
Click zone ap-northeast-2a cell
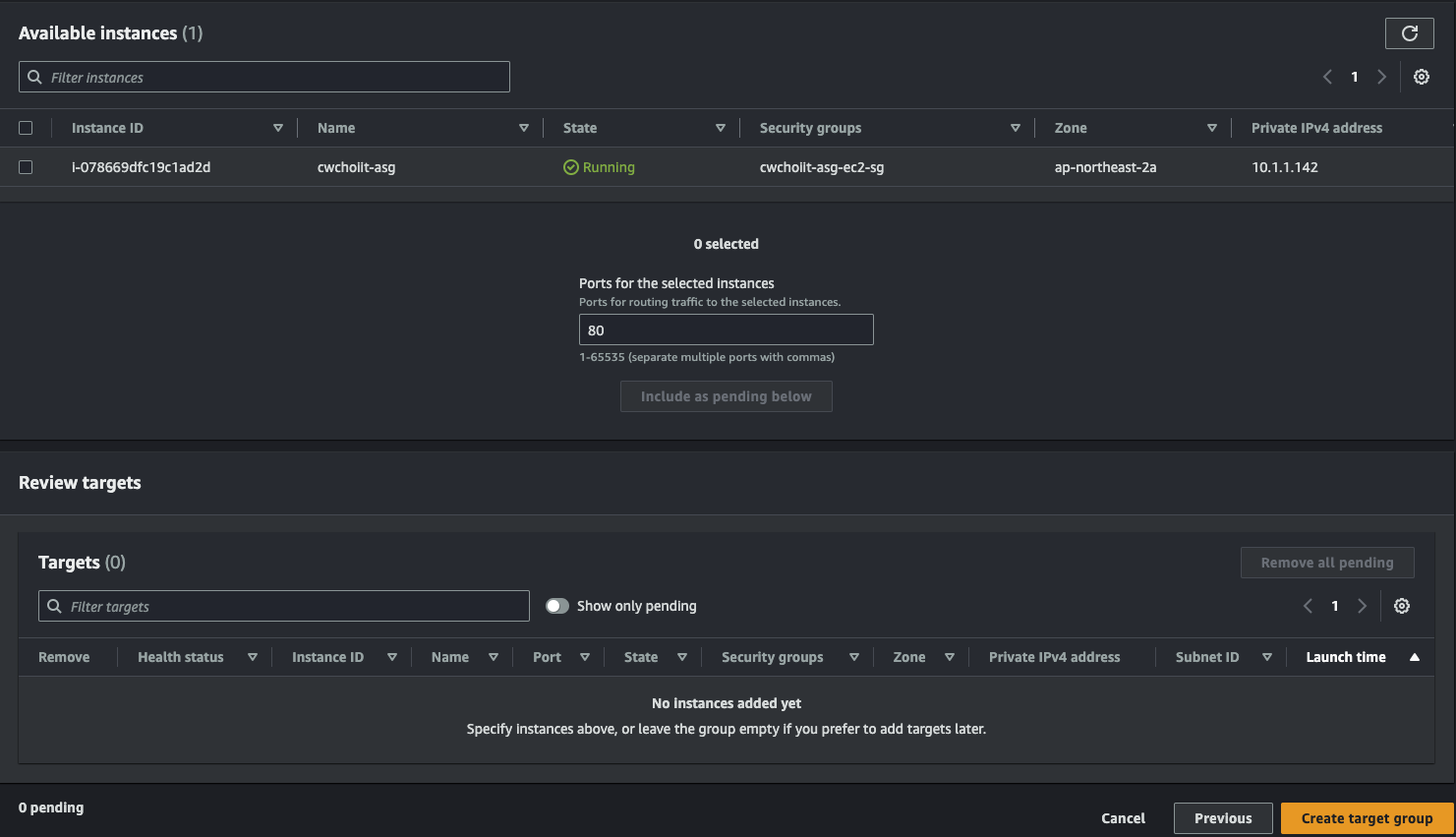(x=1105, y=167)
